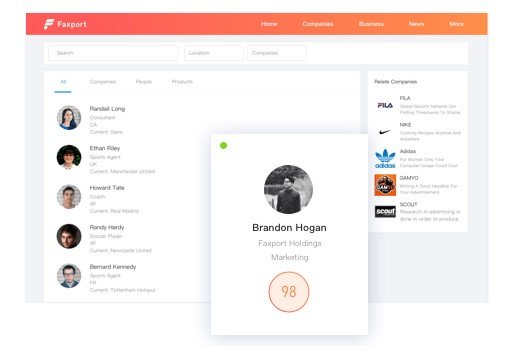Expand the Companies filter dropdown
This screenshot has width=521, height=360.
276,53
